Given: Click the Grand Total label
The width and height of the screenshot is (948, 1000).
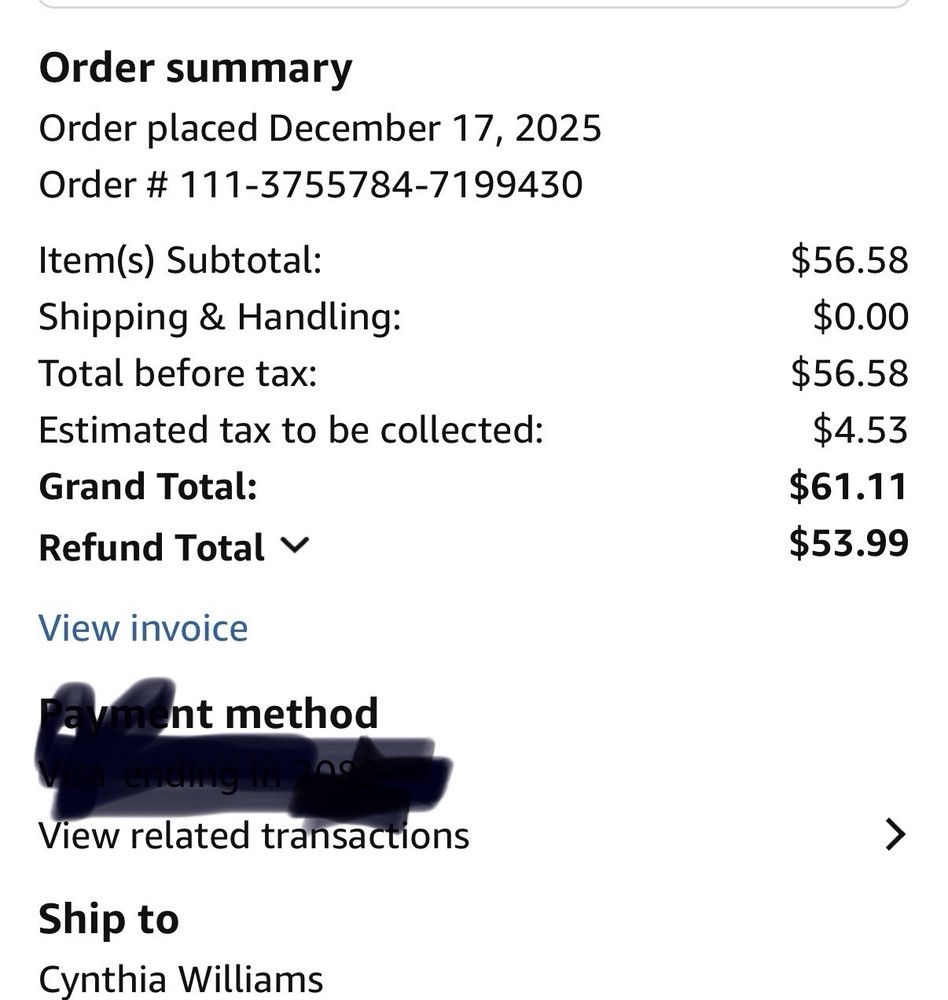Looking at the screenshot, I should 148,487.
